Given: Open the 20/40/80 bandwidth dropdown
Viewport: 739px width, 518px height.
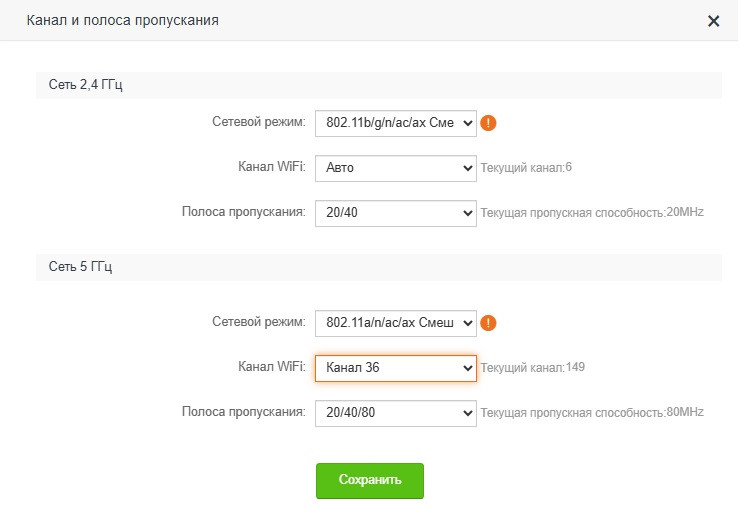Looking at the screenshot, I should [x=396, y=412].
